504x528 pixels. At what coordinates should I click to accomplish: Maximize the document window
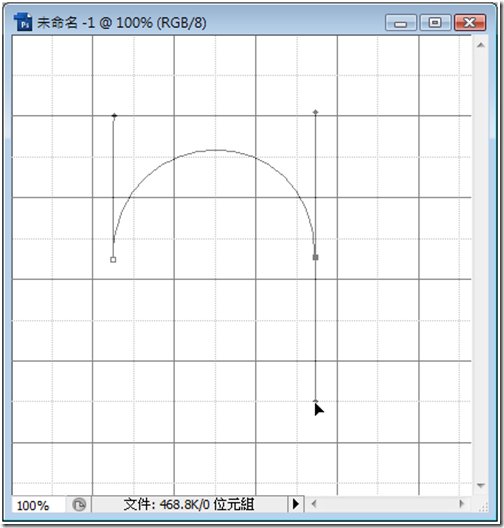point(435,23)
